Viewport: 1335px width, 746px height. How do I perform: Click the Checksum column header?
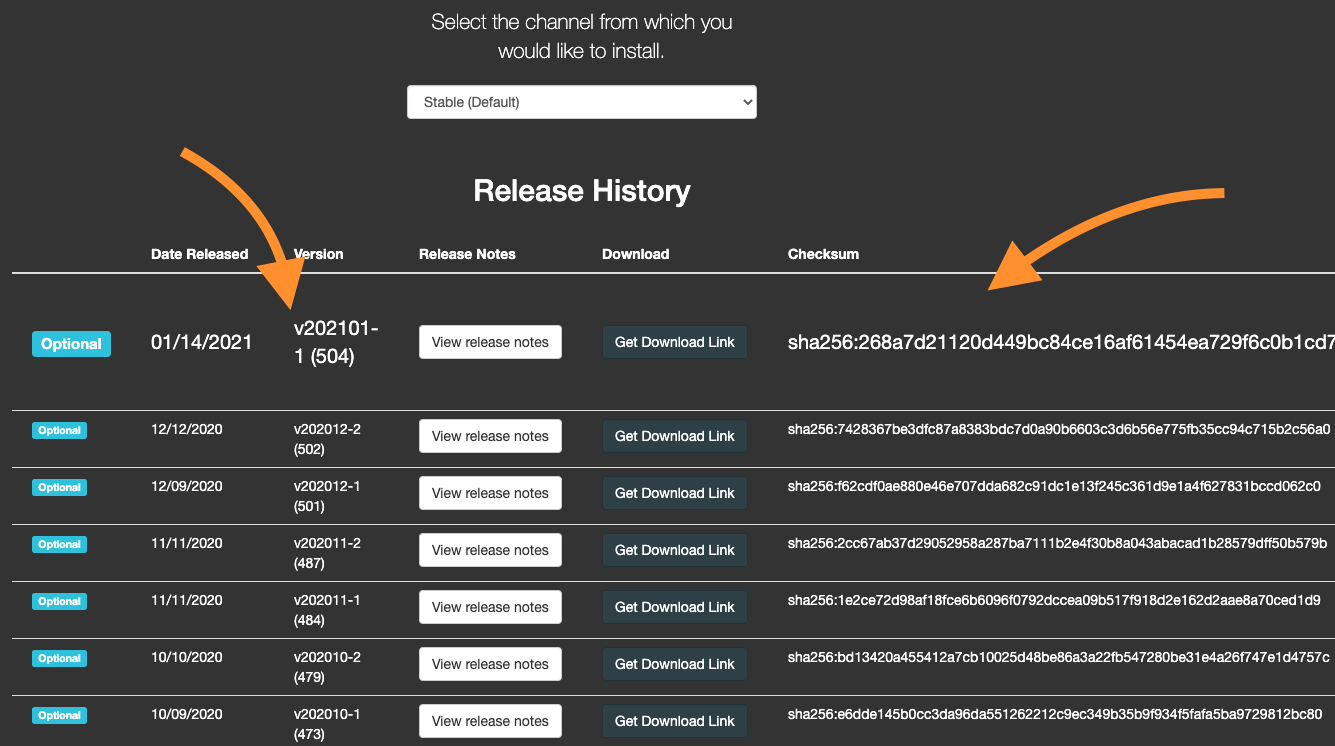(x=823, y=254)
